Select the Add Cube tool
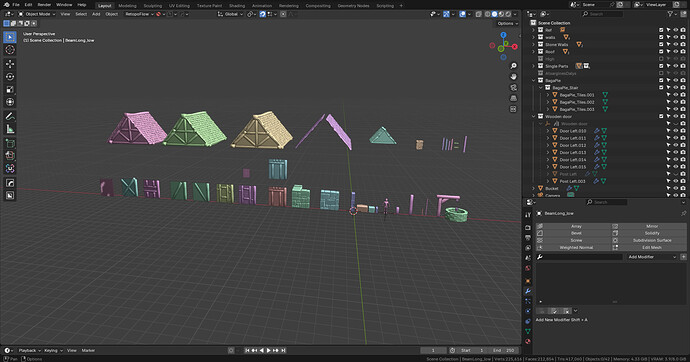This screenshot has height=362, width=690. (x=10, y=143)
